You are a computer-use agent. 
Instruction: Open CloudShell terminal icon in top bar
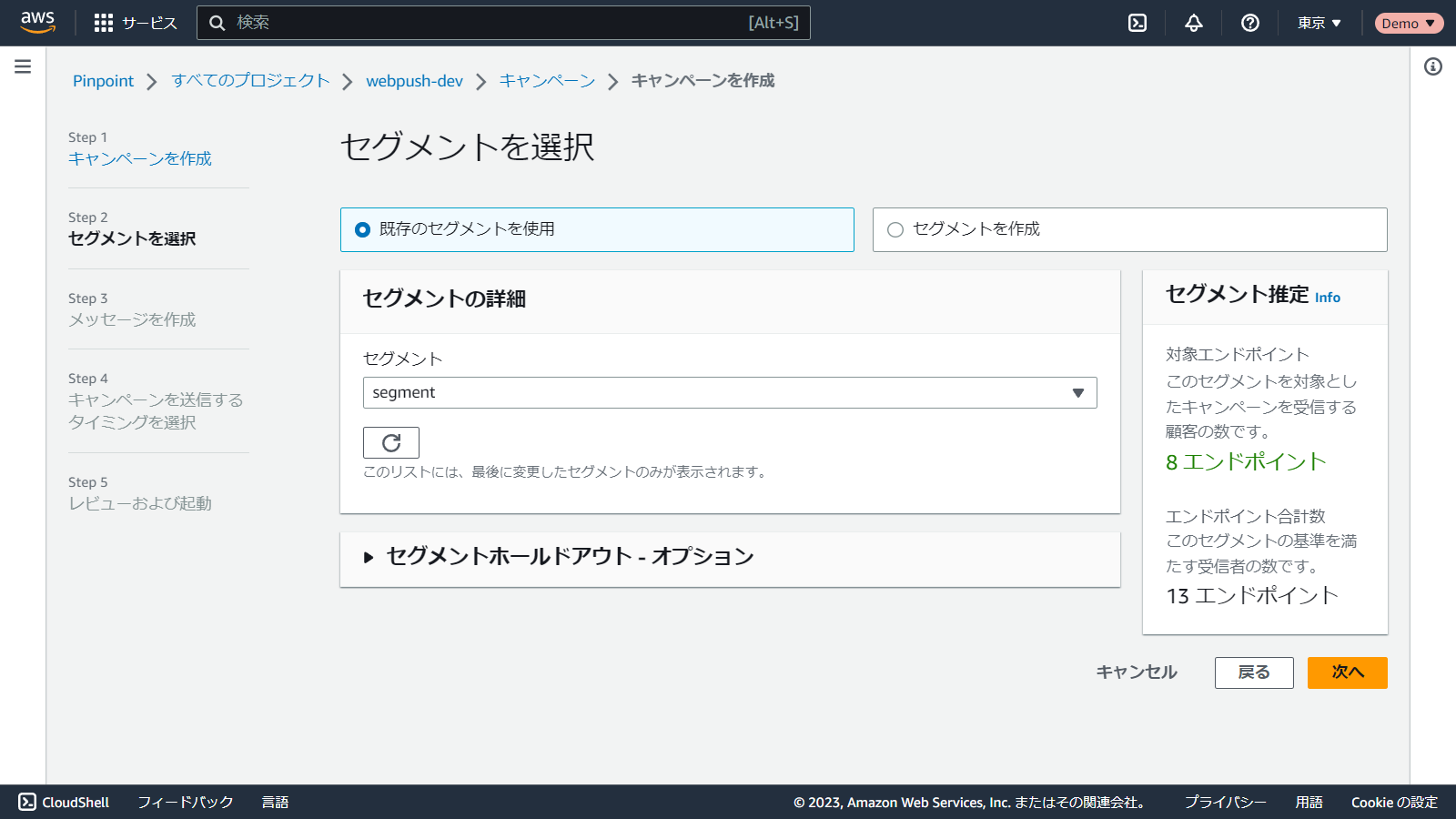[x=1137, y=23]
